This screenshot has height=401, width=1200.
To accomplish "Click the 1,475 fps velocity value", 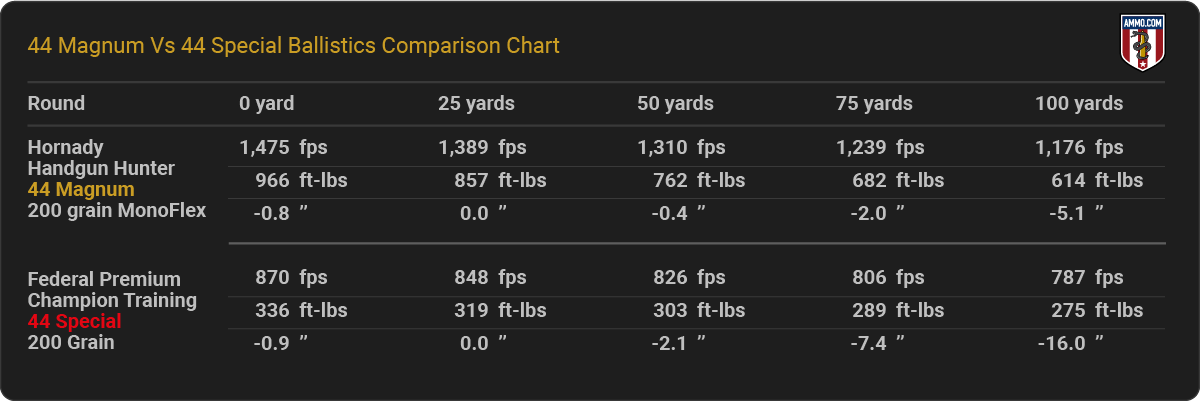I will tap(283, 148).
